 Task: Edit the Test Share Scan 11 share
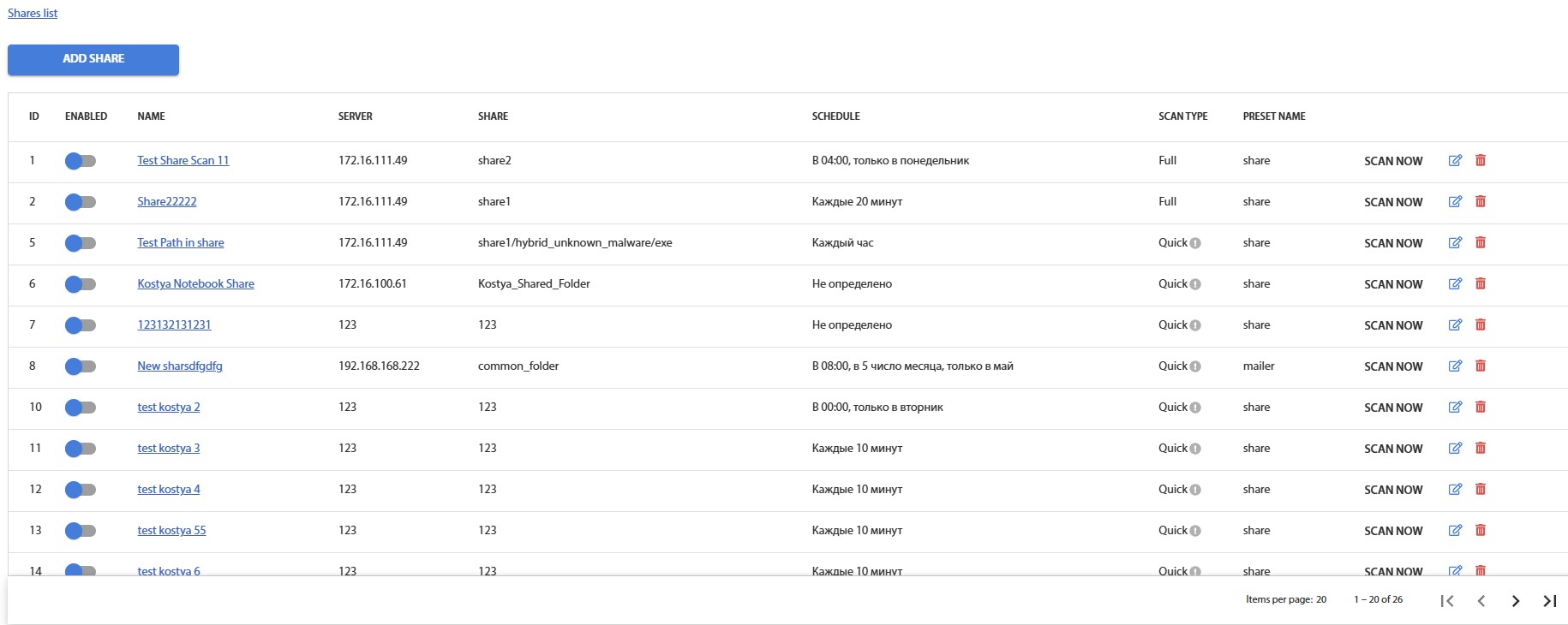pyautogui.click(x=1455, y=160)
